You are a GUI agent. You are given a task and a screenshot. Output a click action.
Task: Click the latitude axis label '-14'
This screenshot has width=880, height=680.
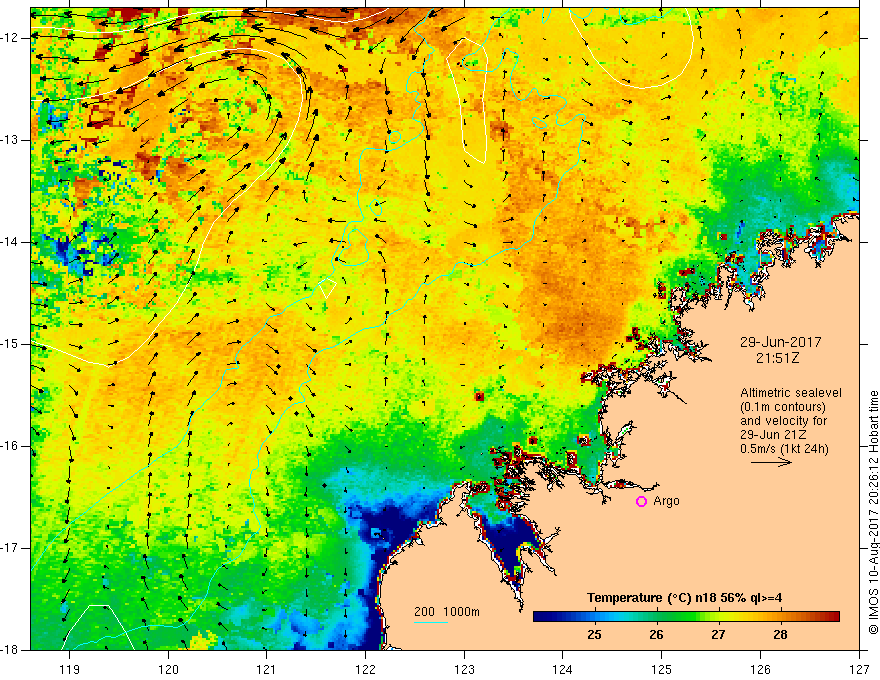pos(11,242)
